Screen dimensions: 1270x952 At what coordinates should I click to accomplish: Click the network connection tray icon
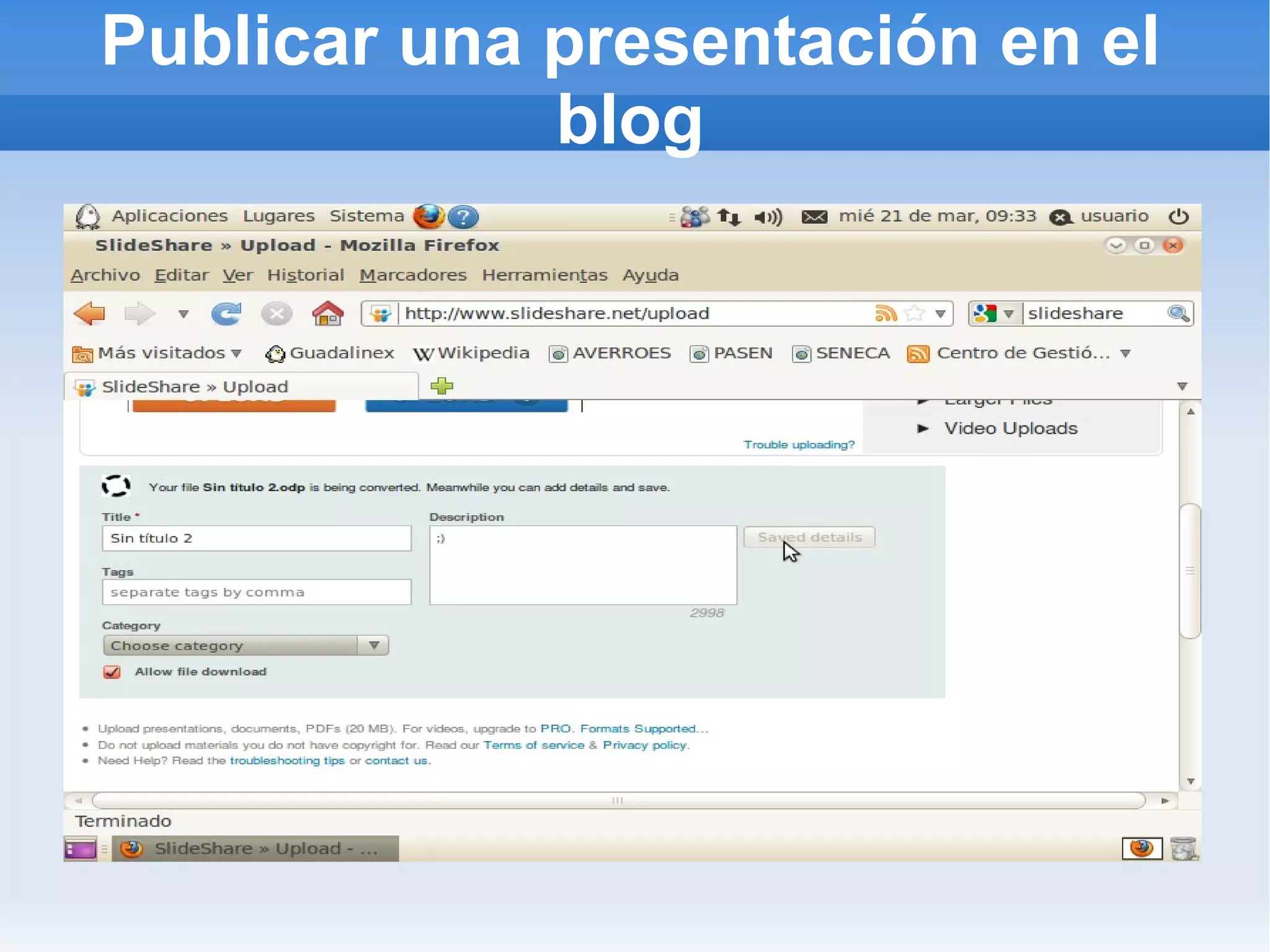(x=729, y=217)
